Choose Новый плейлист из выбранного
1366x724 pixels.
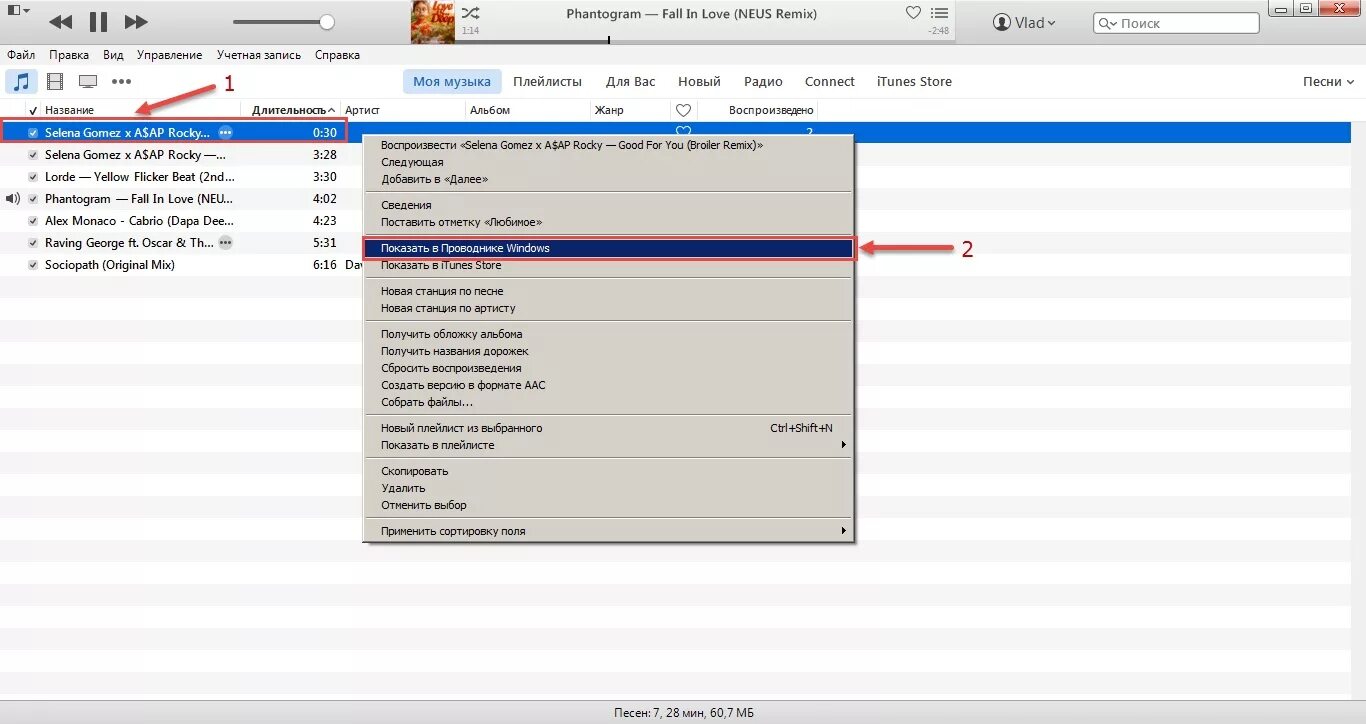[608, 428]
